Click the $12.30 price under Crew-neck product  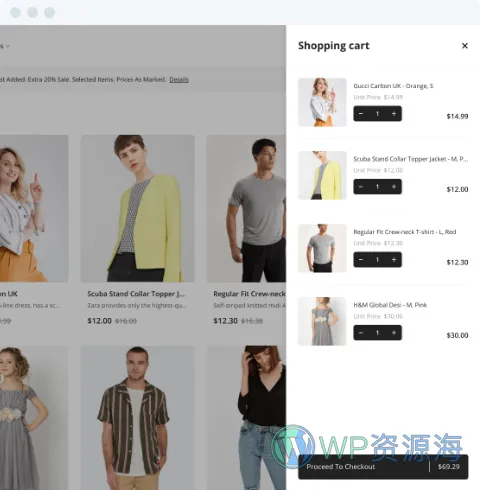point(225,321)
